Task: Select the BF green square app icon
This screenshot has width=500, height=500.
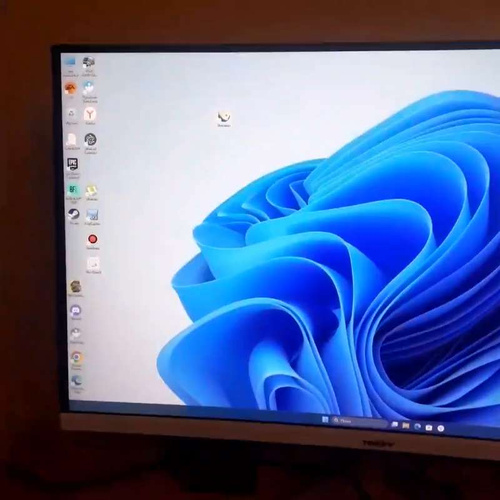Action: tap(73, 190)
